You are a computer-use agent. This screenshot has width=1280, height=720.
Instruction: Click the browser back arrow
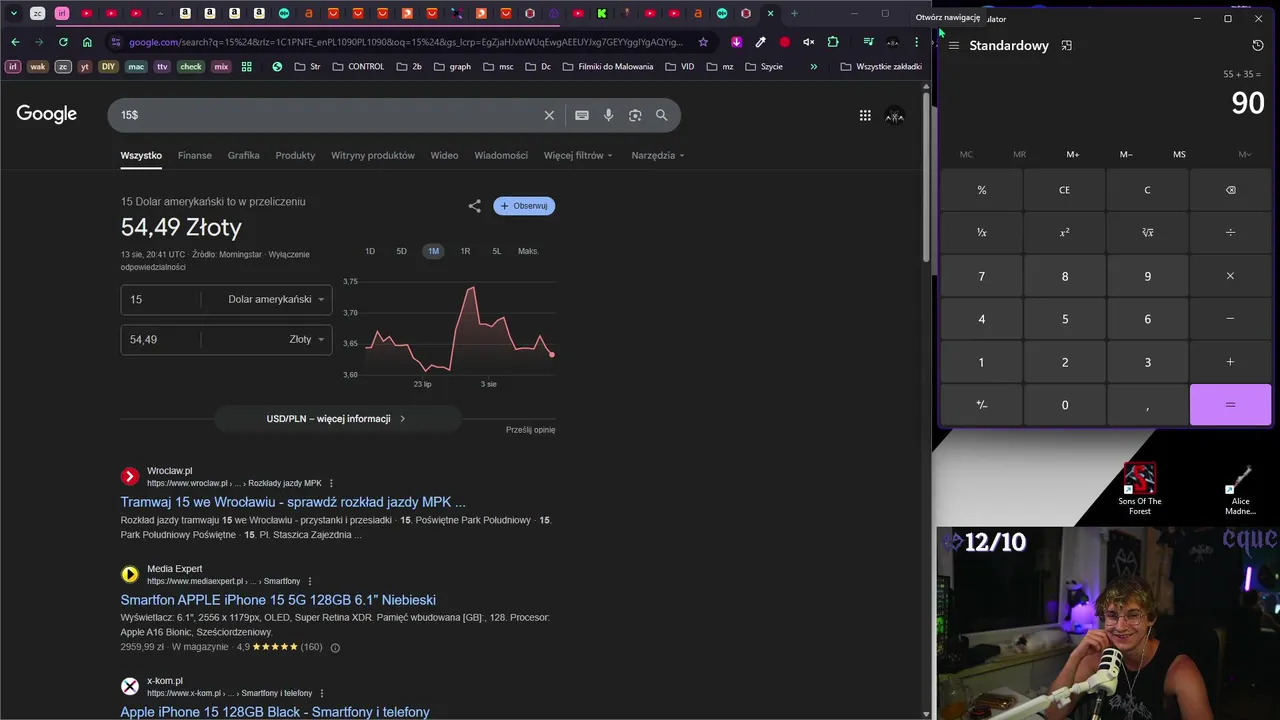click(15, 42)
